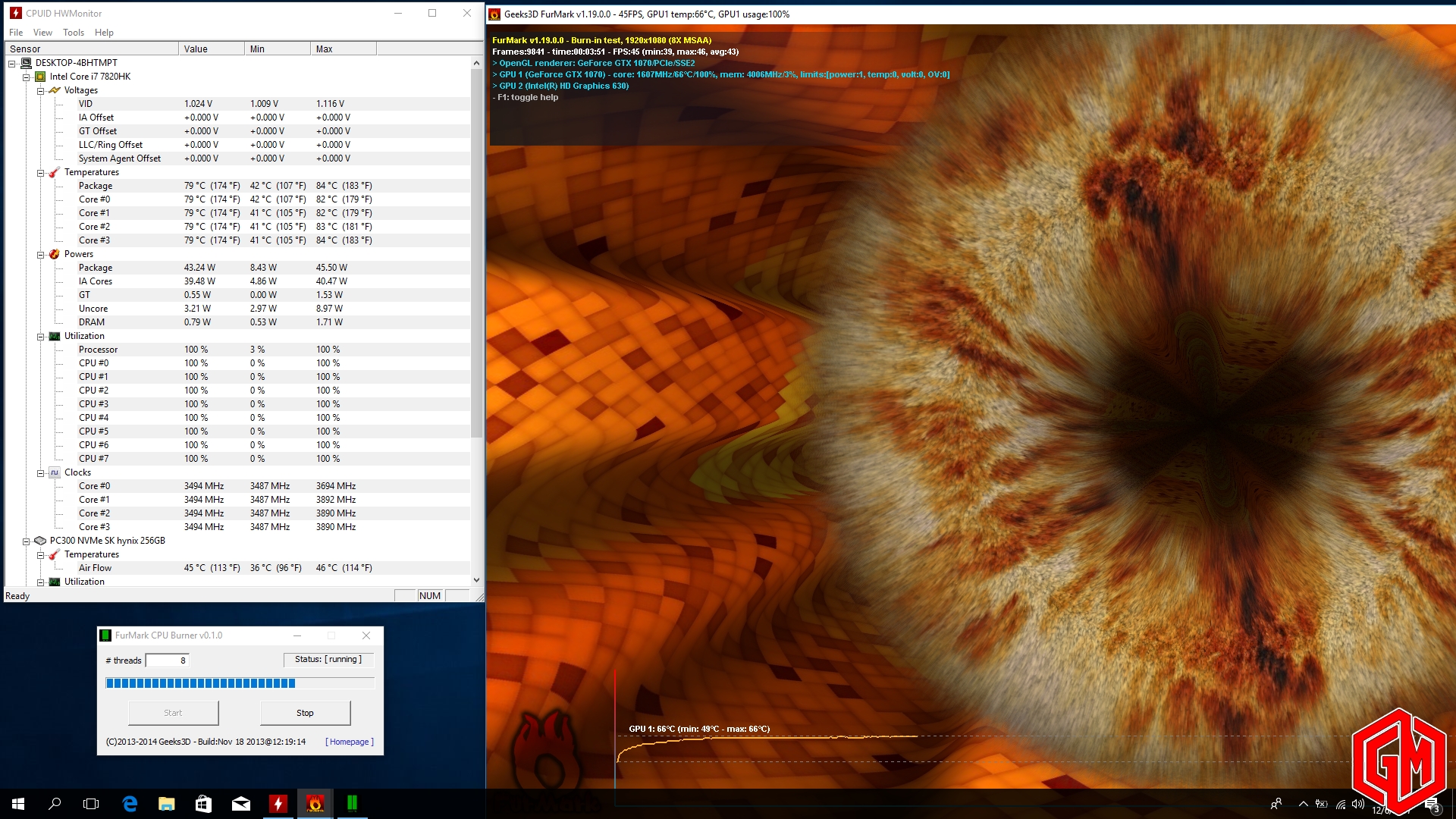Screen dimensions: 1456x819
Task: Show hidden system tray icons
Action: 1303,804
